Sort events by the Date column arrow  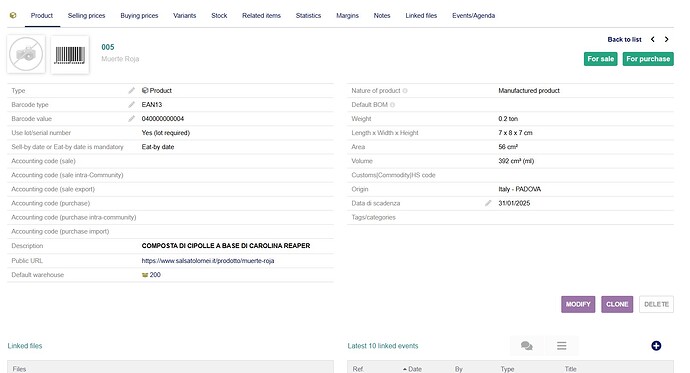click(x=405, y=369)
